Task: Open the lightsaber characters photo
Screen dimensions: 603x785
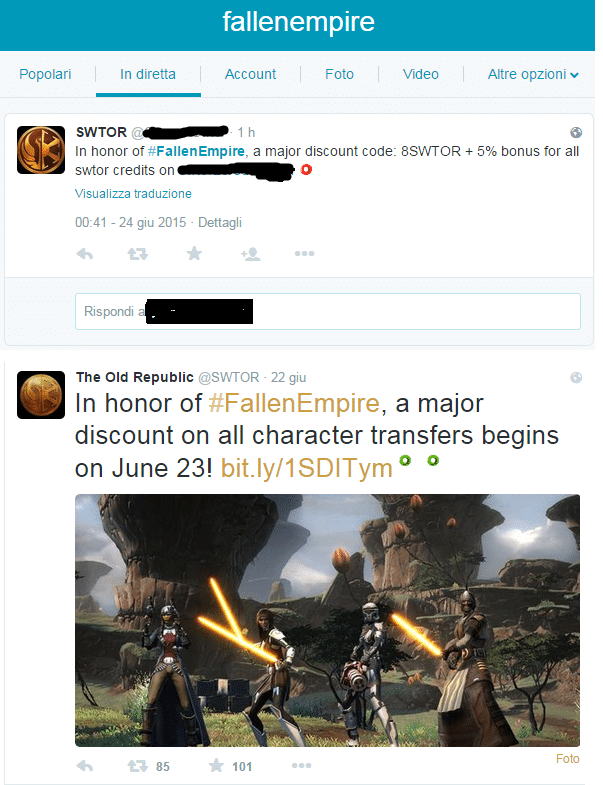Action: [328, 620]
